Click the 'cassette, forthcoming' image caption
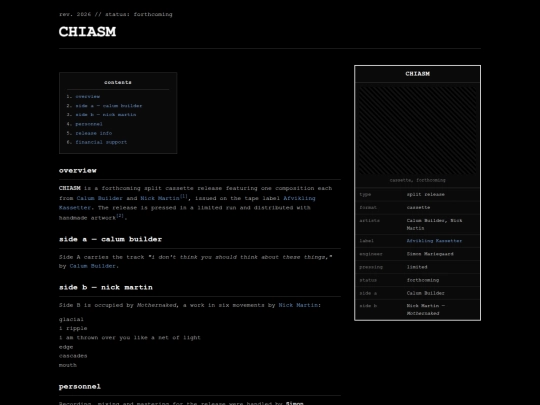Viewport: 540px width, 405px height. pos(417,180)
